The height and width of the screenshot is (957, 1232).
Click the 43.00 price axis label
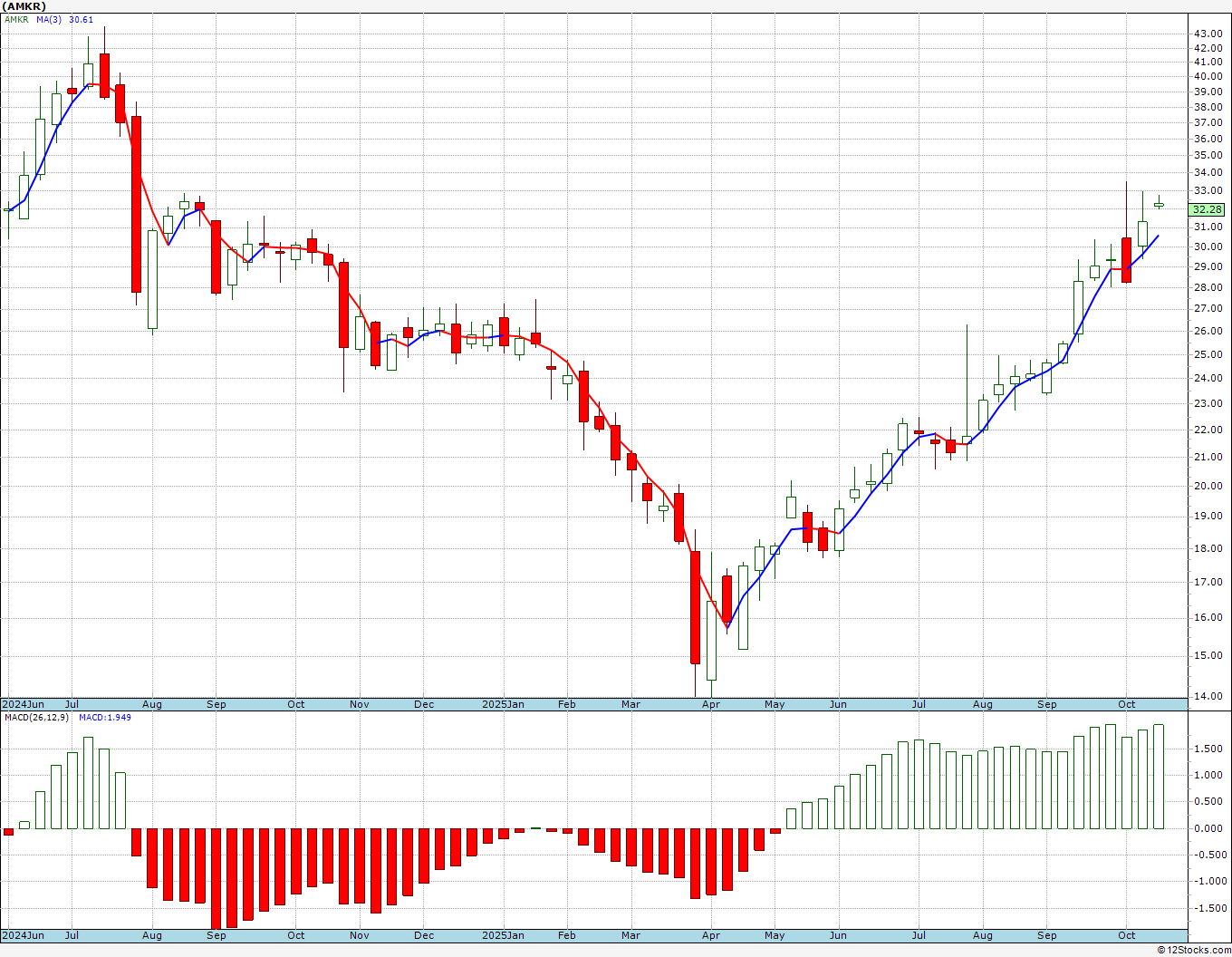(x=1208, y=34)
